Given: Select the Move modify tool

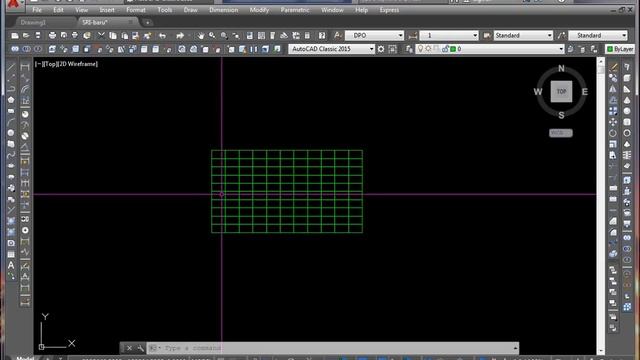Looking at the screenshot, I should (613, 122).
